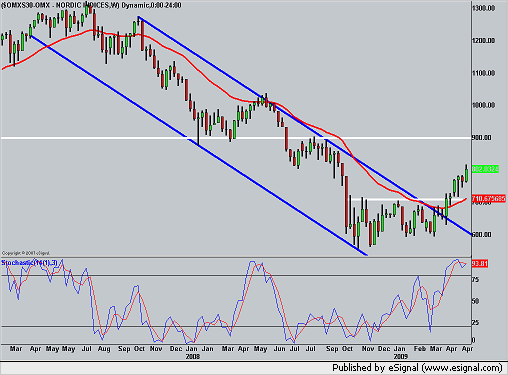508x375 pixels.
Task: Click the Copyright 2007 eSignal notice
Action: [26, 253]
